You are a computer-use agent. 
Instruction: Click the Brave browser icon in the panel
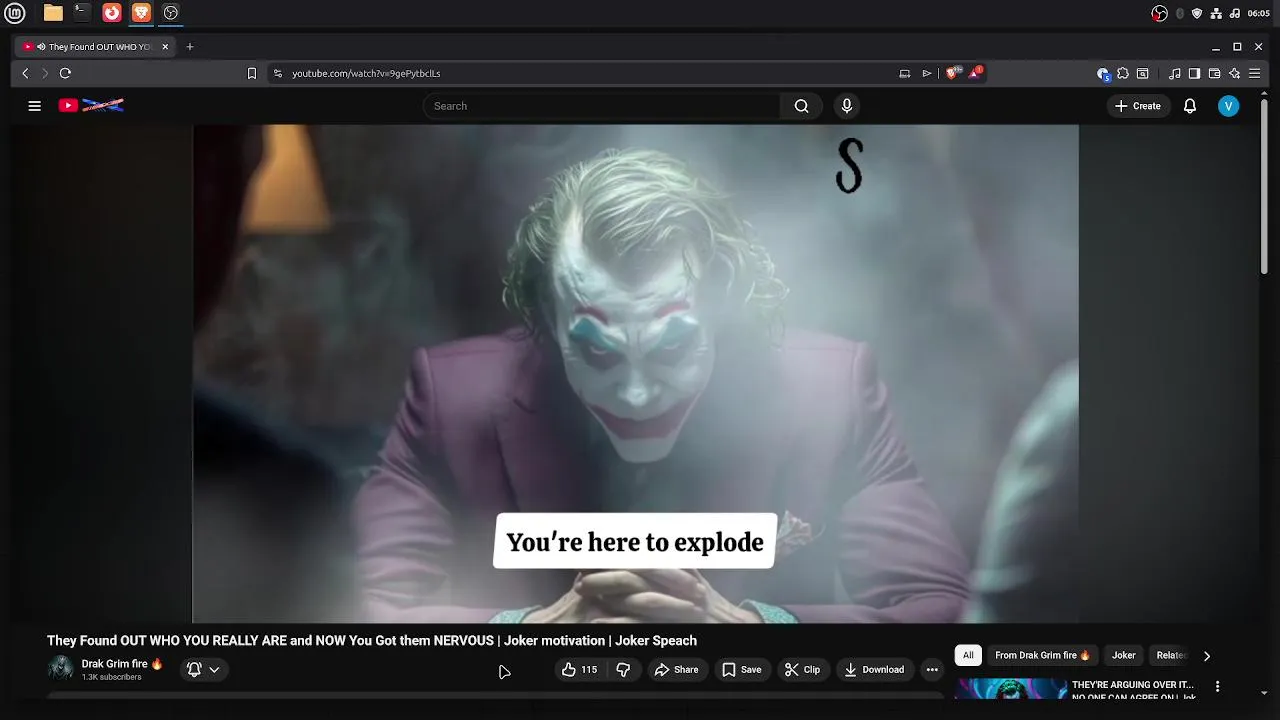coord(141,13)
